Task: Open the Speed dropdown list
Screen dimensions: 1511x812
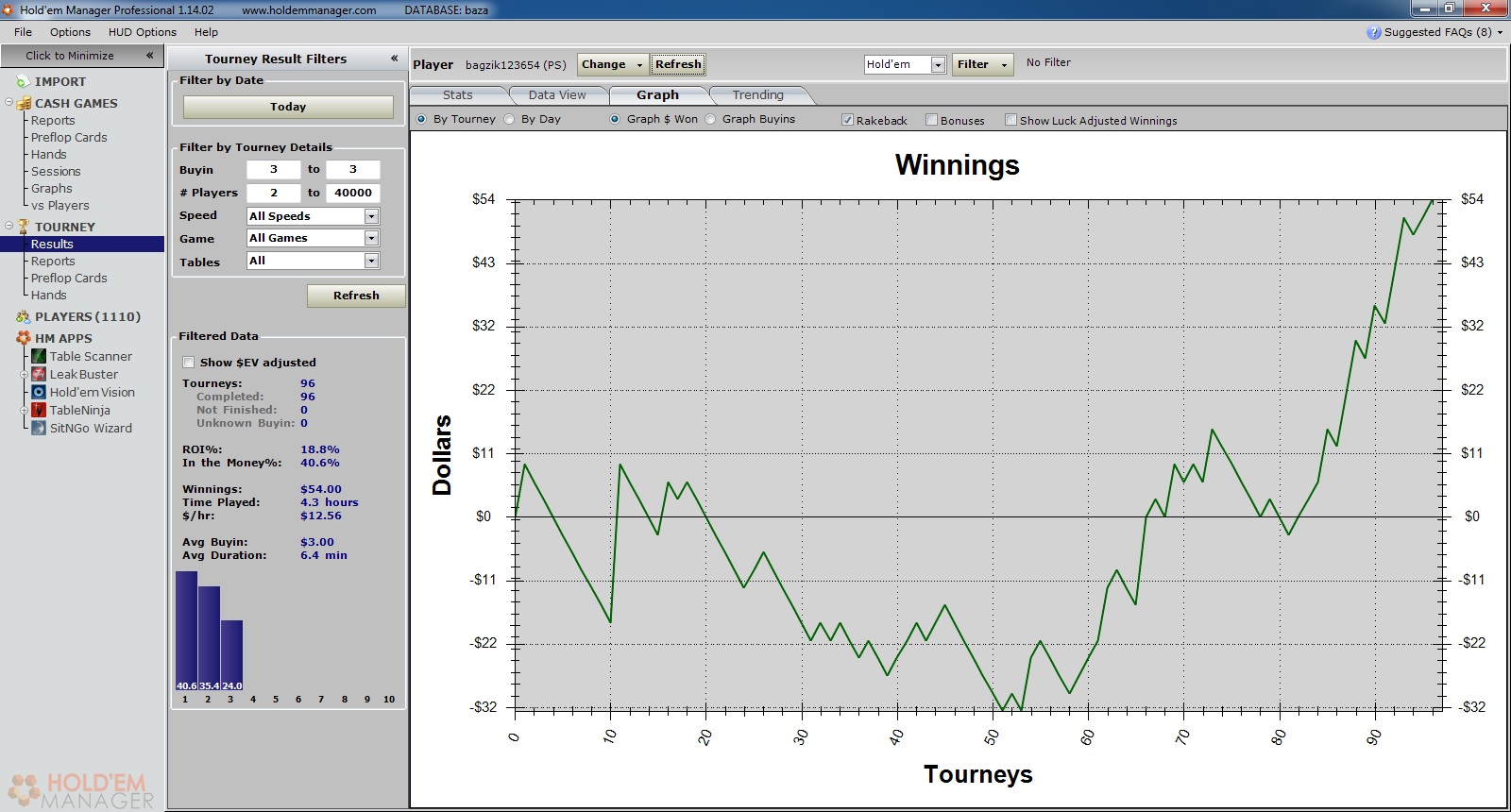Action: (x=371, y=216)
